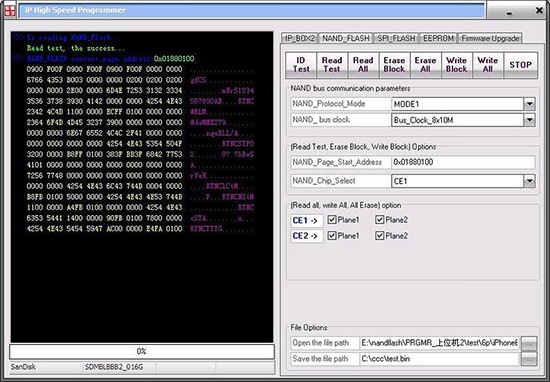The image size is (550, 382).
Task: Click the CE2 -> label
Action: pyautogui.click(x=307, y=236)
